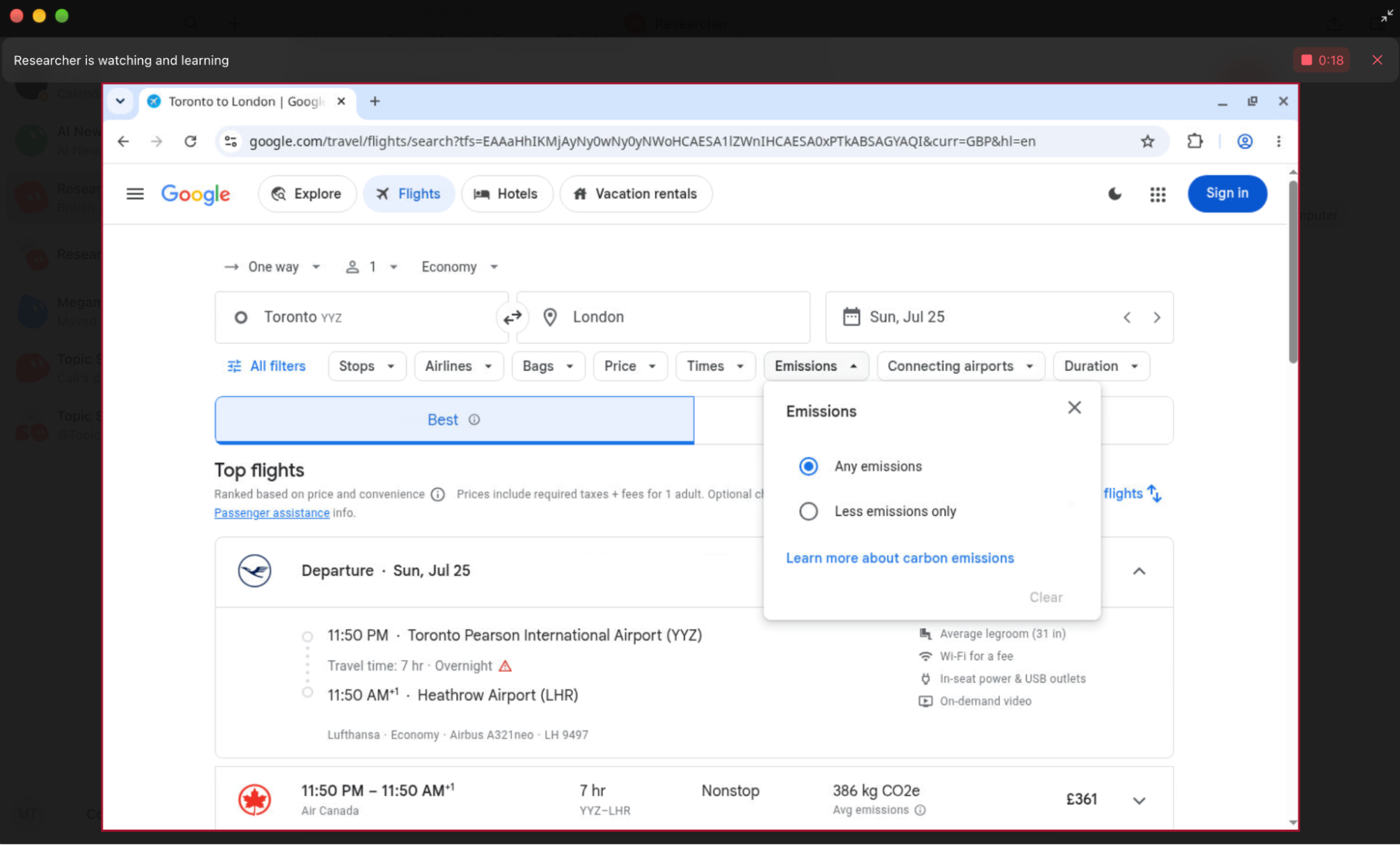1400x845 pixels.
Task: Go forward in browser history
Action: tap(157, 141)
